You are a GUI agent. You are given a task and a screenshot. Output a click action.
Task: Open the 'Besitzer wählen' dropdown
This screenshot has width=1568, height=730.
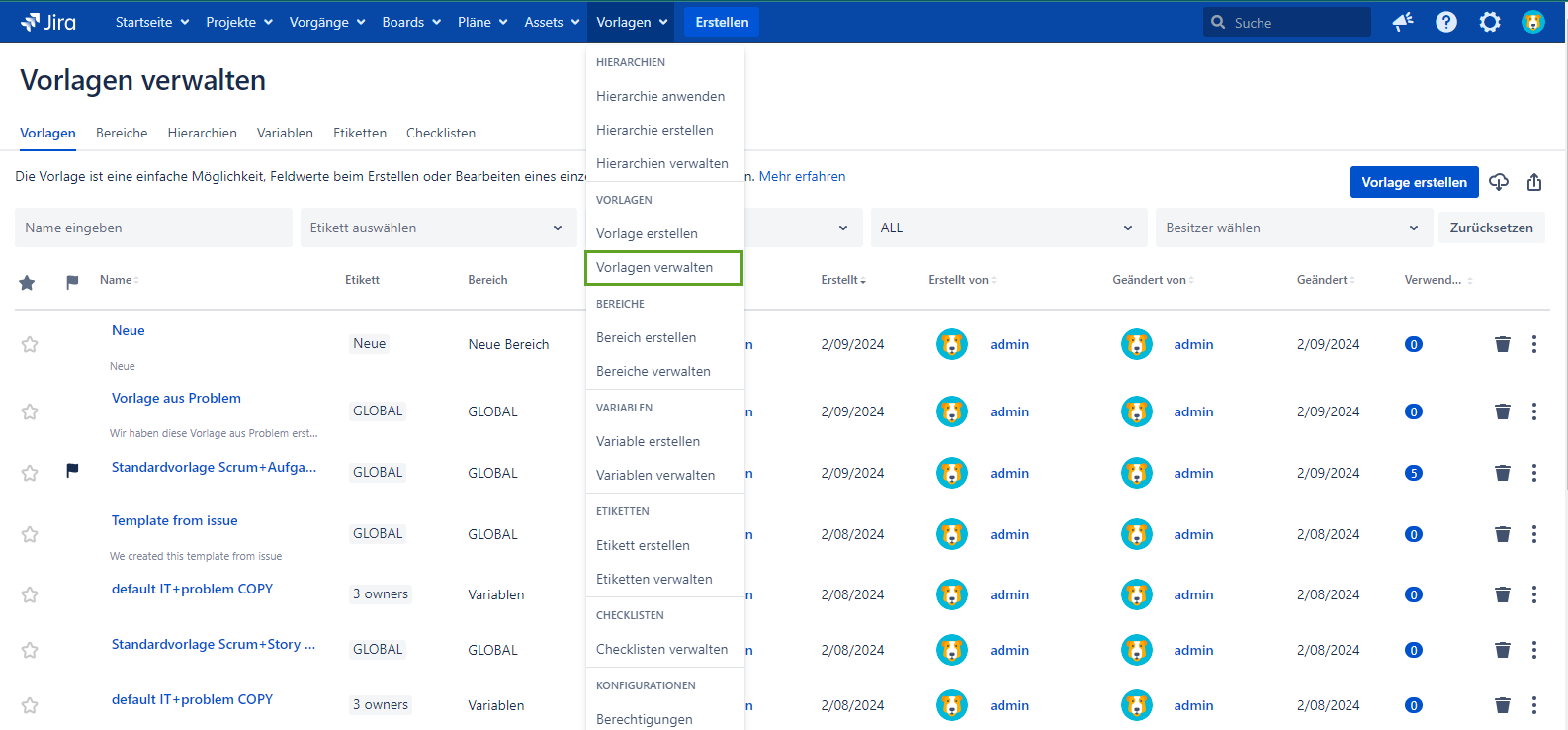coord(1292,228)
